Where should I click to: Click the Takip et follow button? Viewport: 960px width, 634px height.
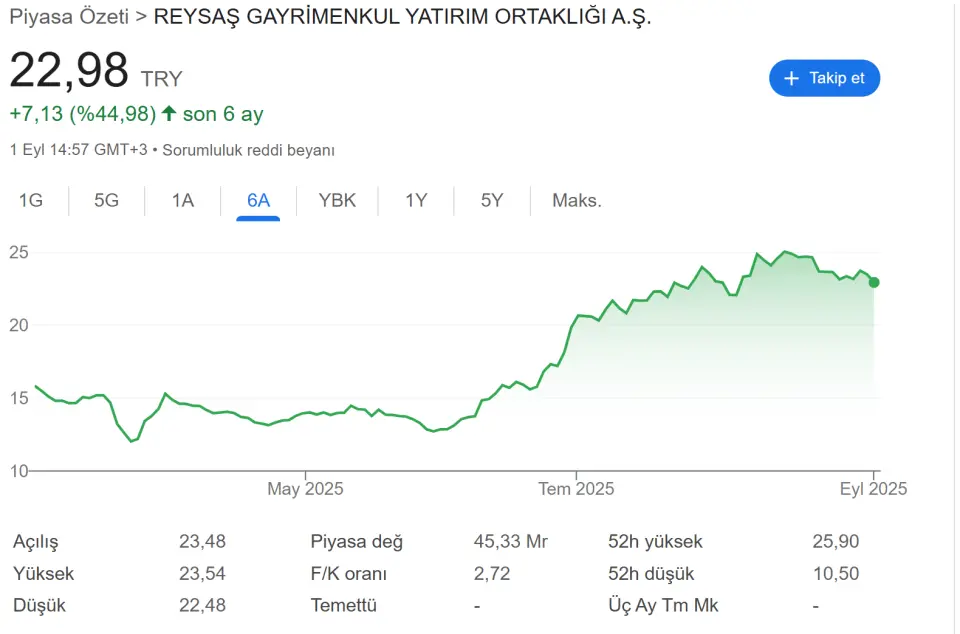coord(824,78)
